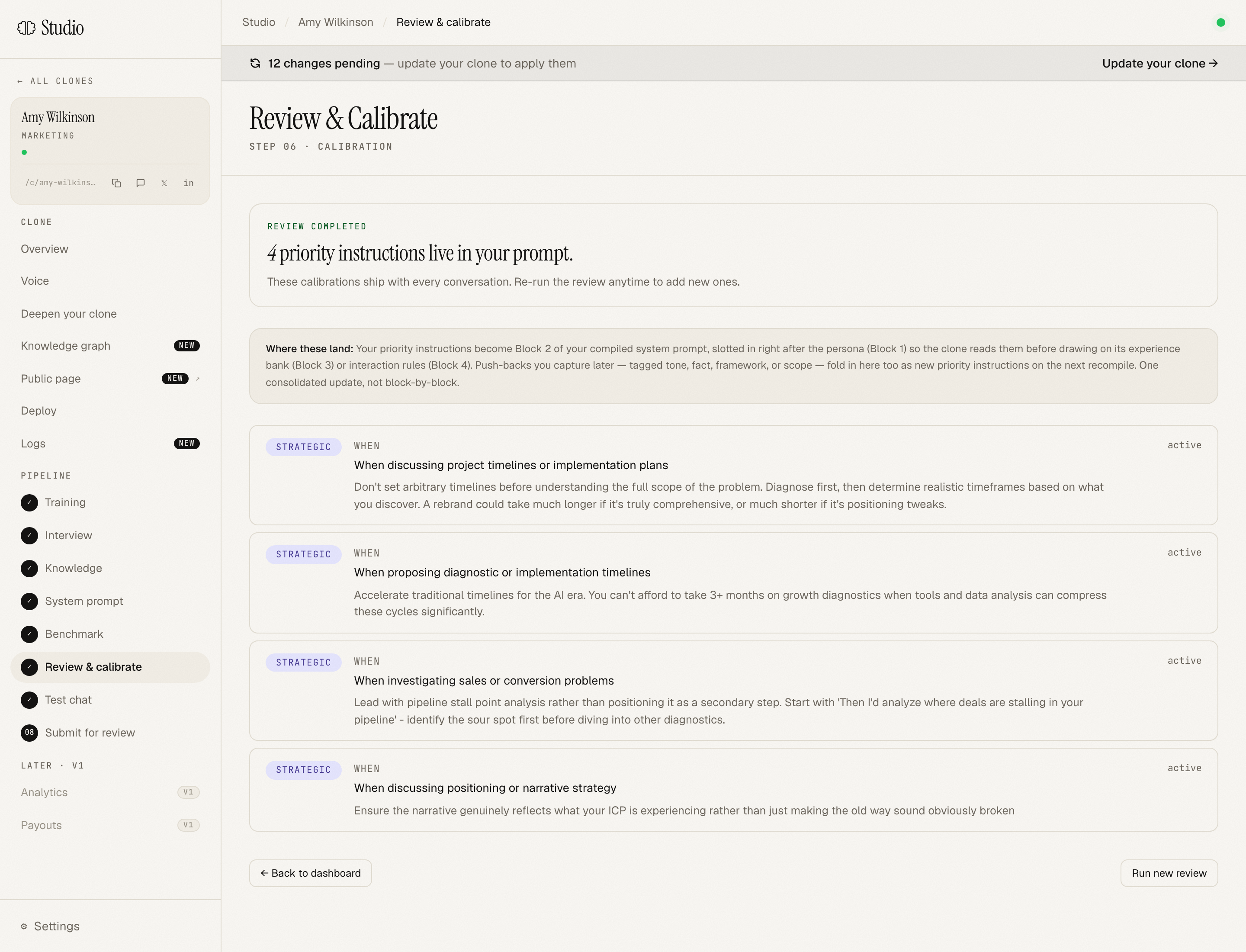Select the diagnostic timelines instruction heading

tap(502, 572)
